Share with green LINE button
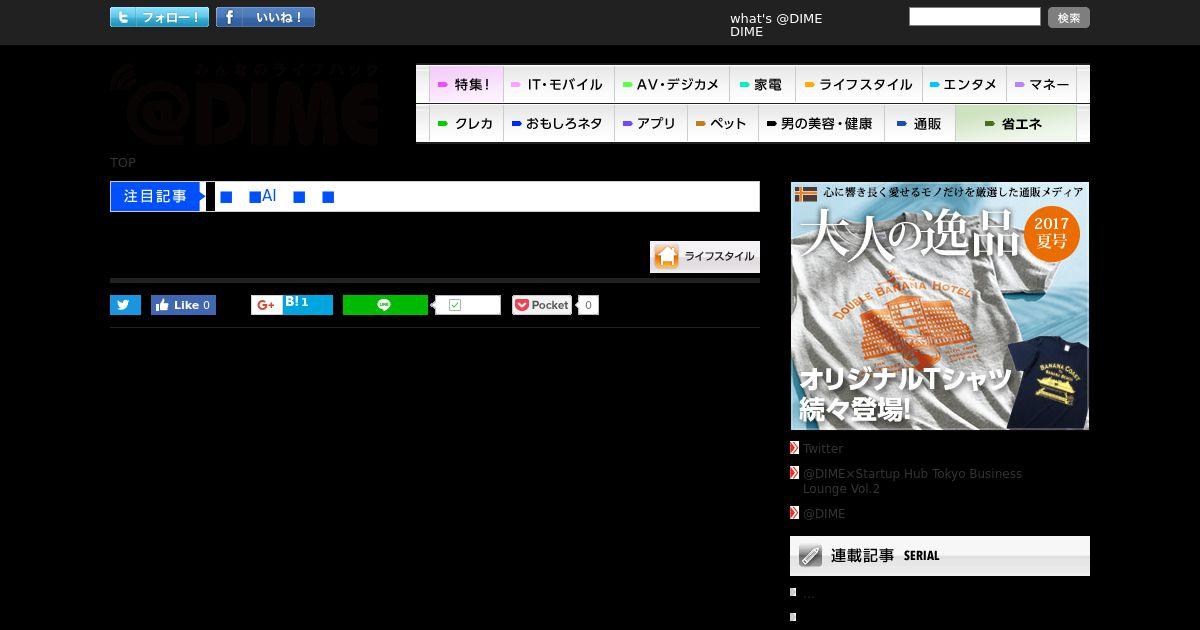The width and height of the screenshot is (1200, 630). (x=385, y=305)
